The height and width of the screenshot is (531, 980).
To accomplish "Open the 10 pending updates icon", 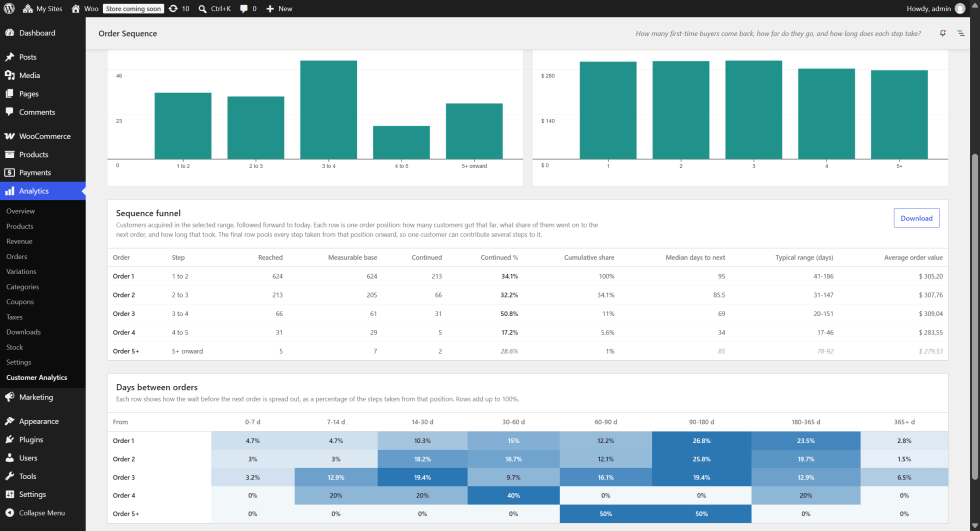I will pyautogui.click(x=179, y=9).
